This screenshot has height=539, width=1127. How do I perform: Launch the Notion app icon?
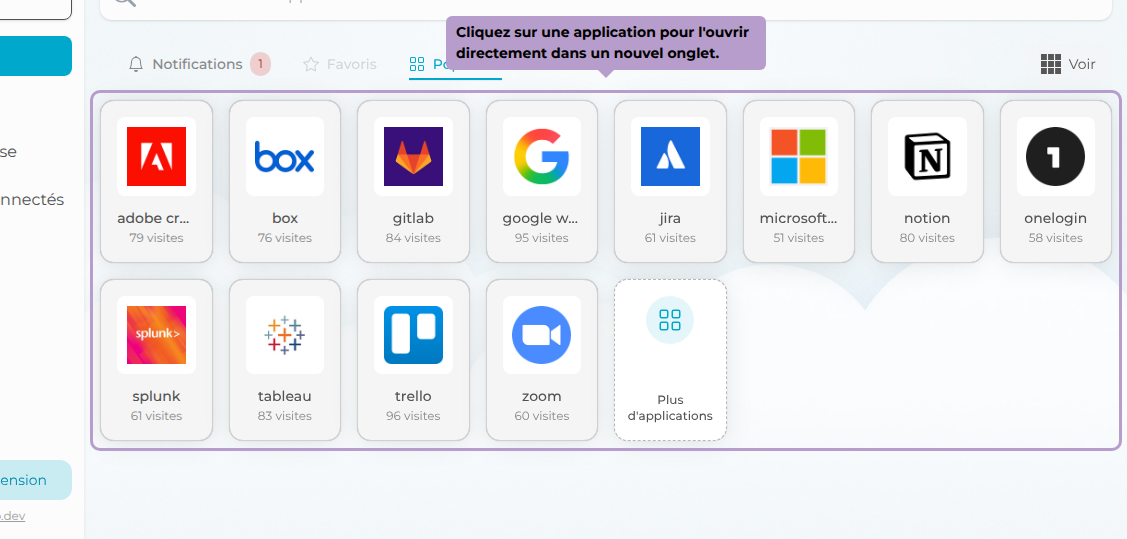tap(927, 157)
